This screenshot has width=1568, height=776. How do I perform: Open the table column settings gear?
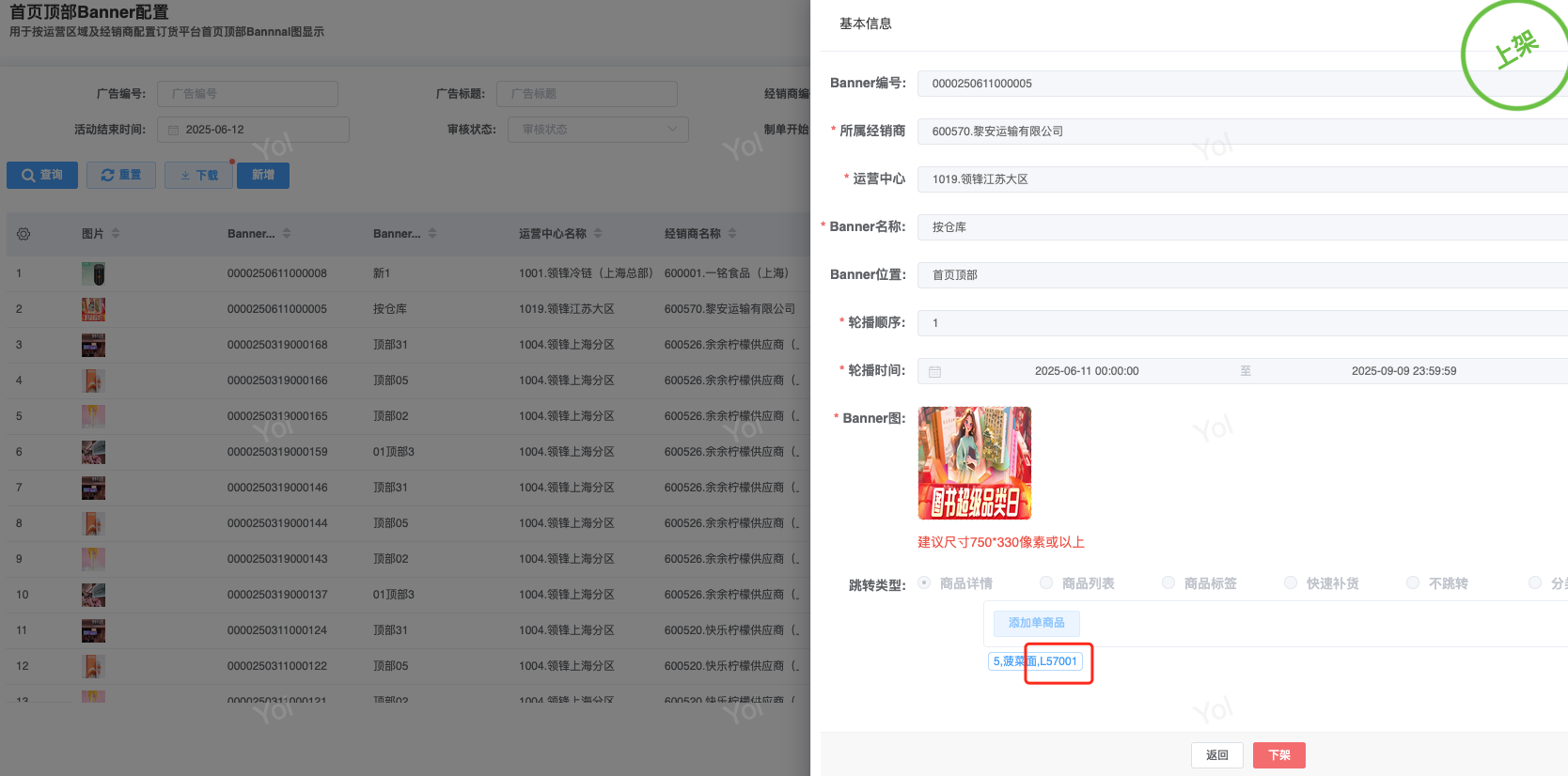click(x=24, y=234)
